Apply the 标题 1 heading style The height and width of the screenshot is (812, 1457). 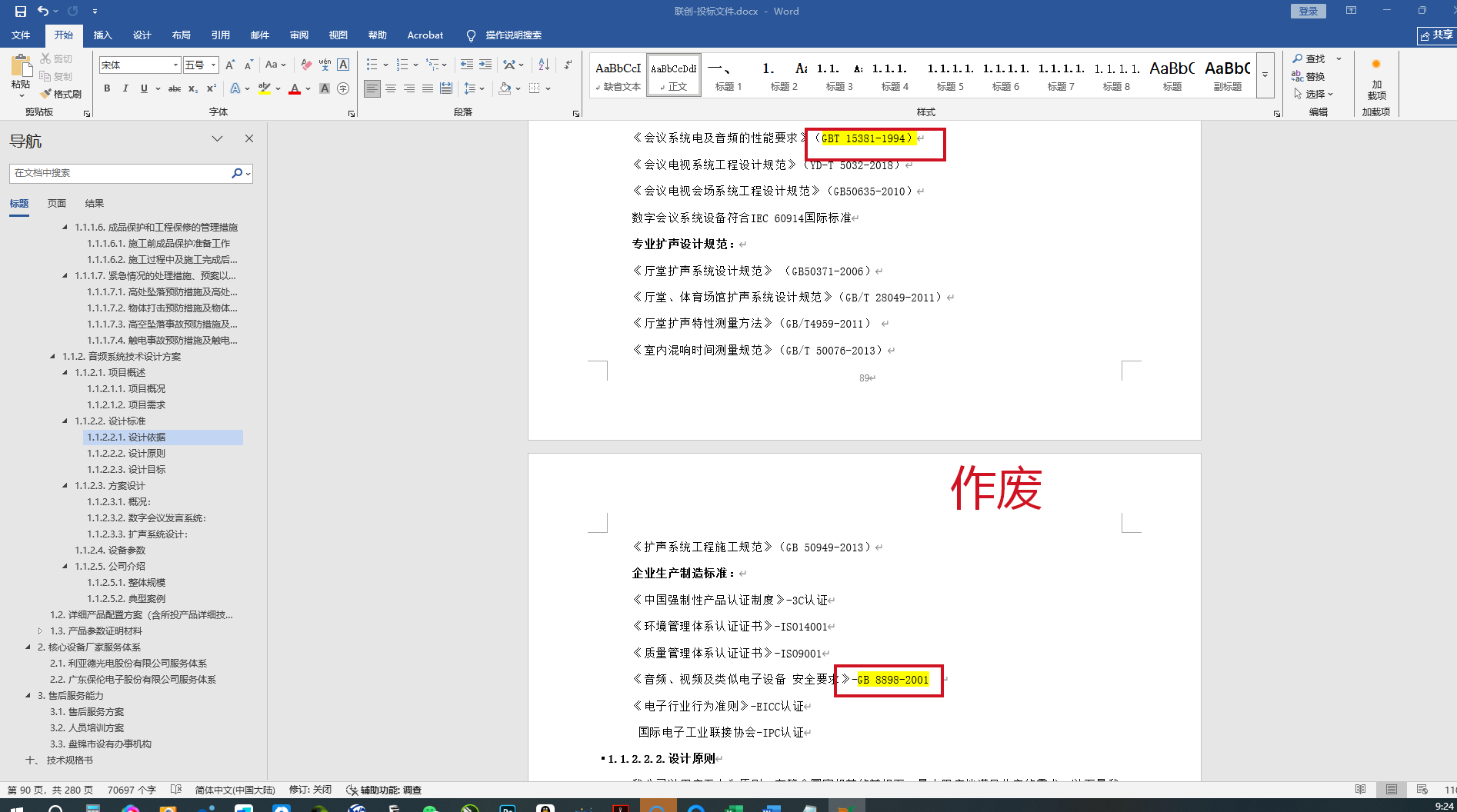click(x=728, y=75)
